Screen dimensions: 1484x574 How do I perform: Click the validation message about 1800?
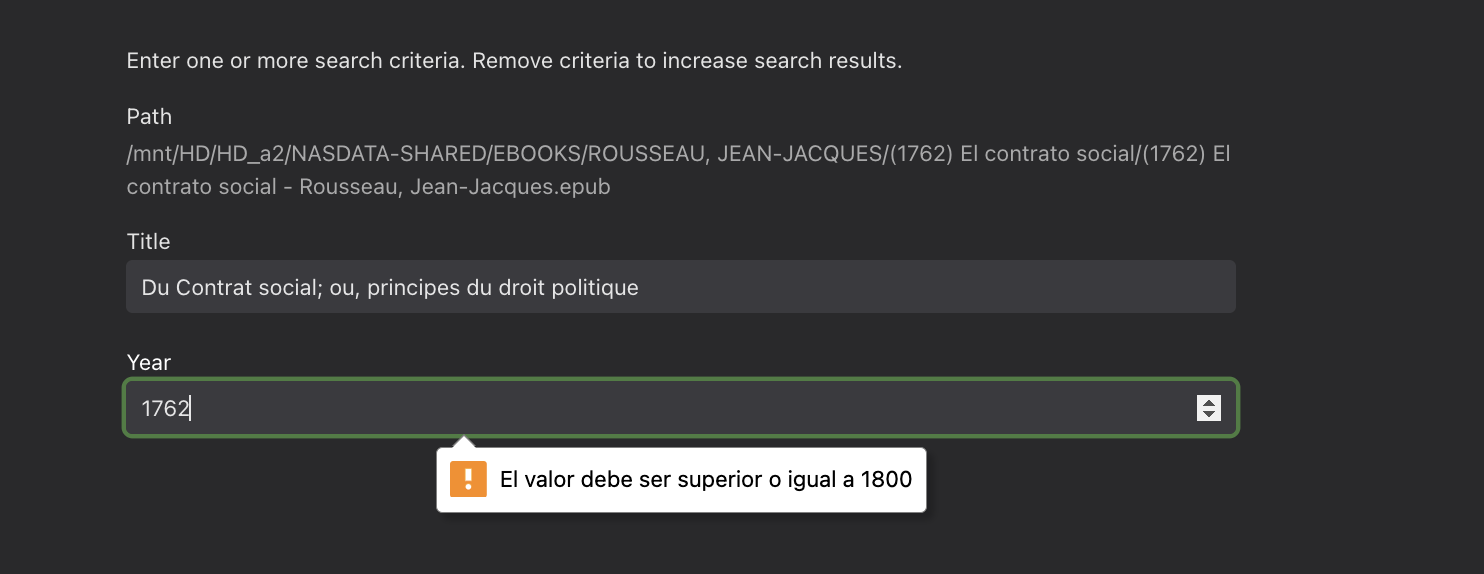706,480
